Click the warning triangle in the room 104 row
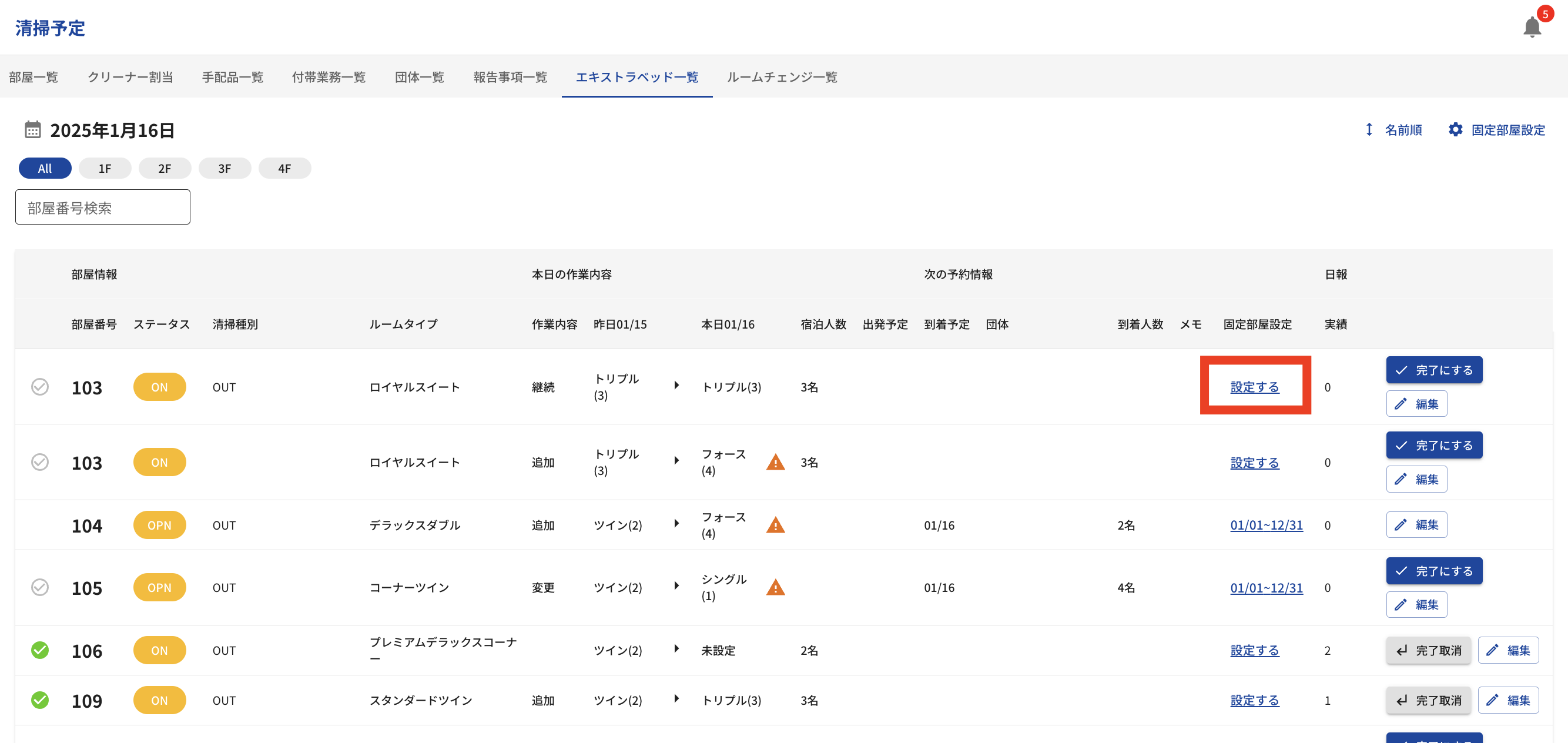Viewport: 1568px width, 743px height. click(x=775, y=525)
